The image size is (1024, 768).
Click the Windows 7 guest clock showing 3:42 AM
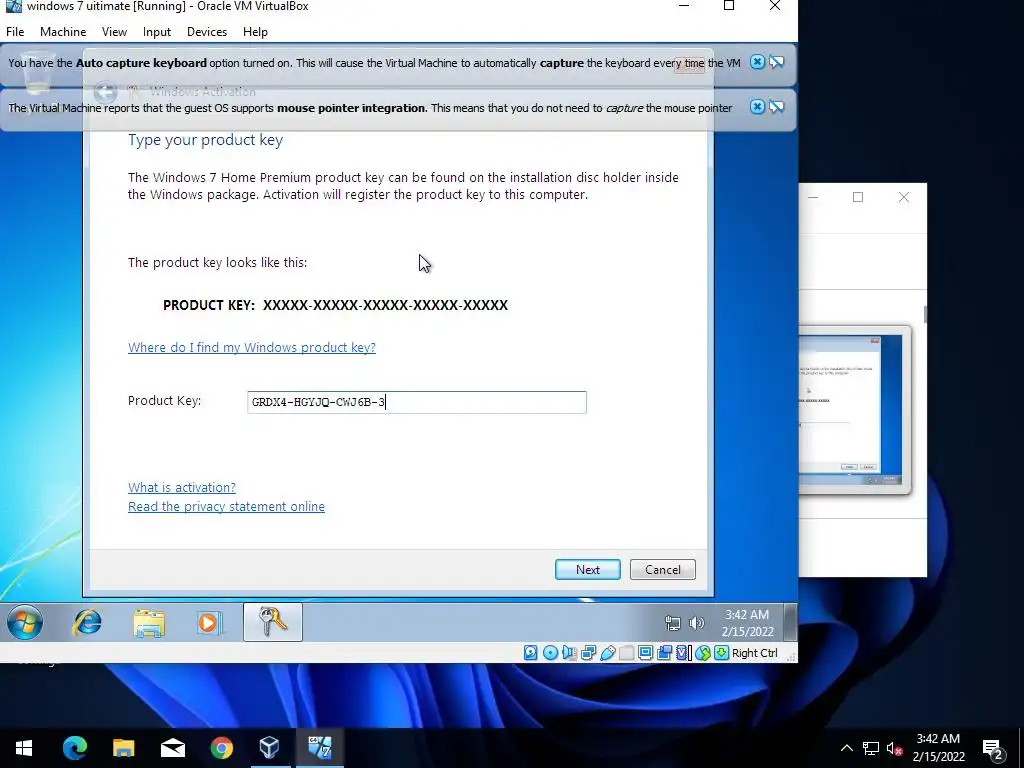click(x=747, y=623)
